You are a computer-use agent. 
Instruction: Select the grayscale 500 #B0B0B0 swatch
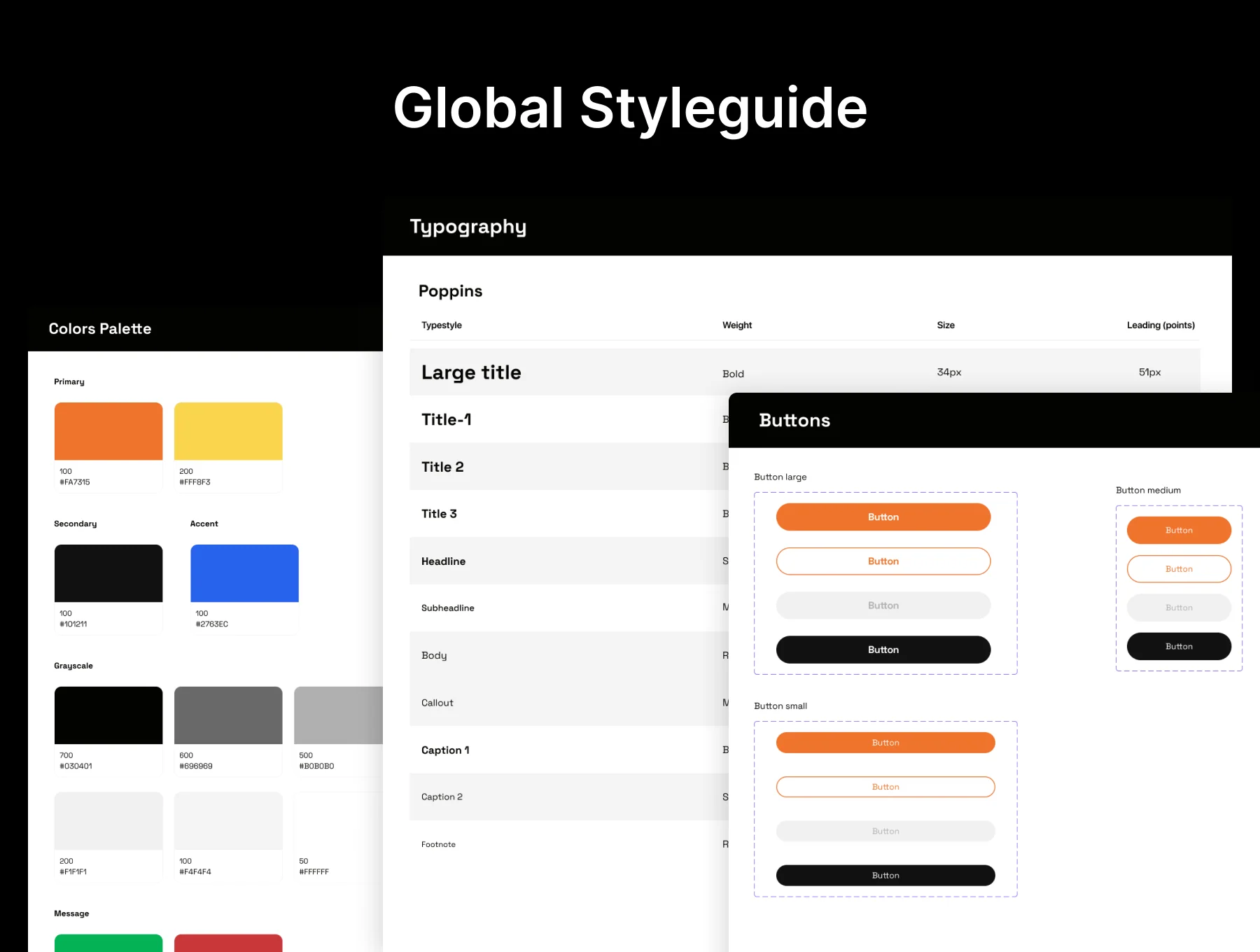point(339,715)
